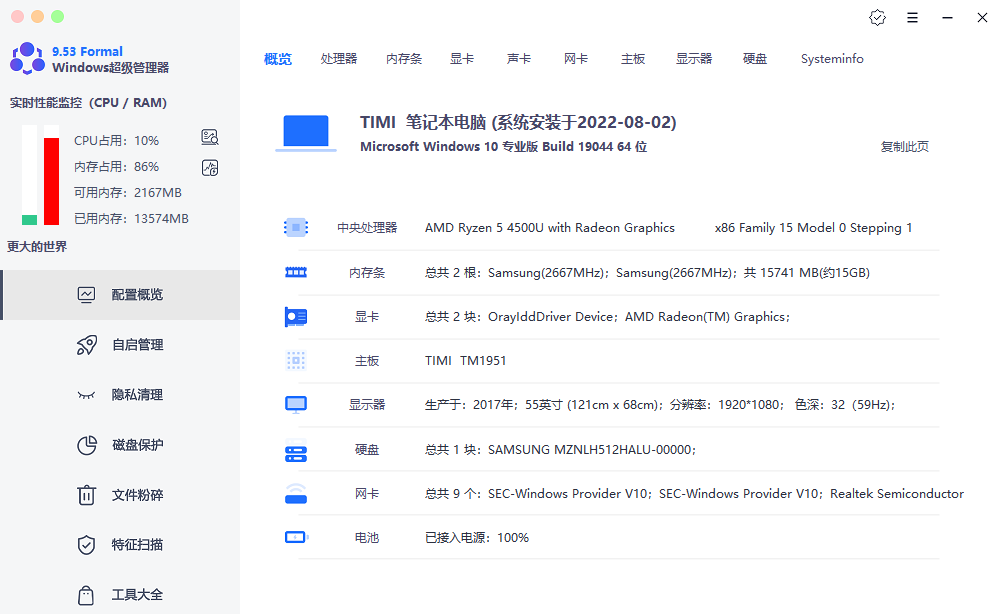This screenshot has width=999, height=614.
Task: Open the 硬盘 tab
Action: pyautogui.click(x=755, y=59)
